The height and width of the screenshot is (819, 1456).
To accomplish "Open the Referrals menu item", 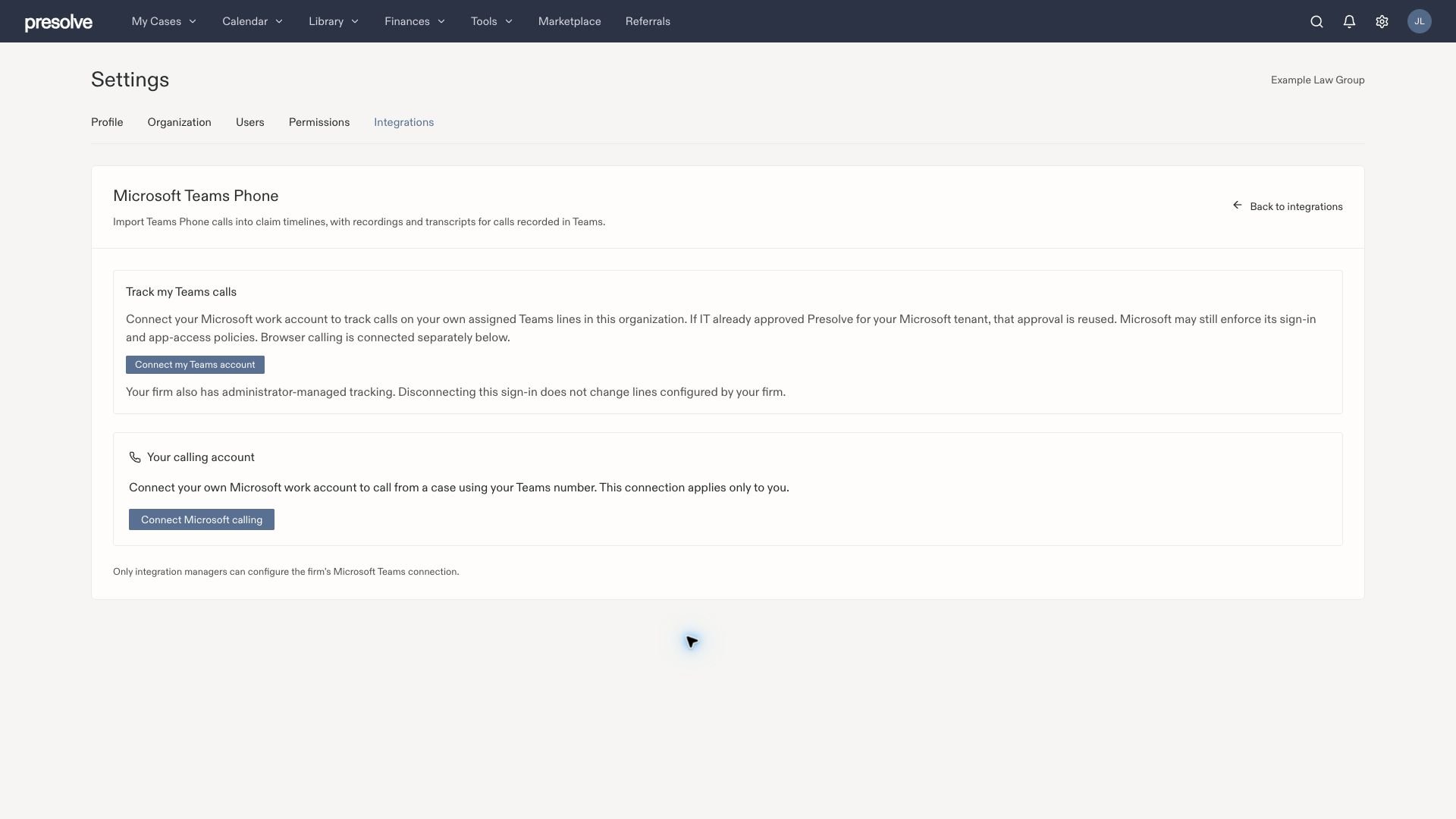I will click(648, 21).
